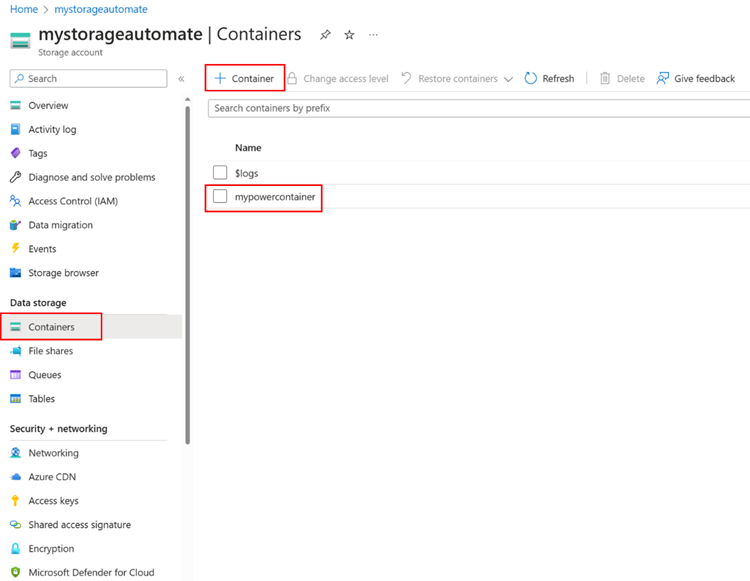Click the Delete trash icon
This screenshot has width=750, height=581.
pyautogui.click(x=605, y=78)
